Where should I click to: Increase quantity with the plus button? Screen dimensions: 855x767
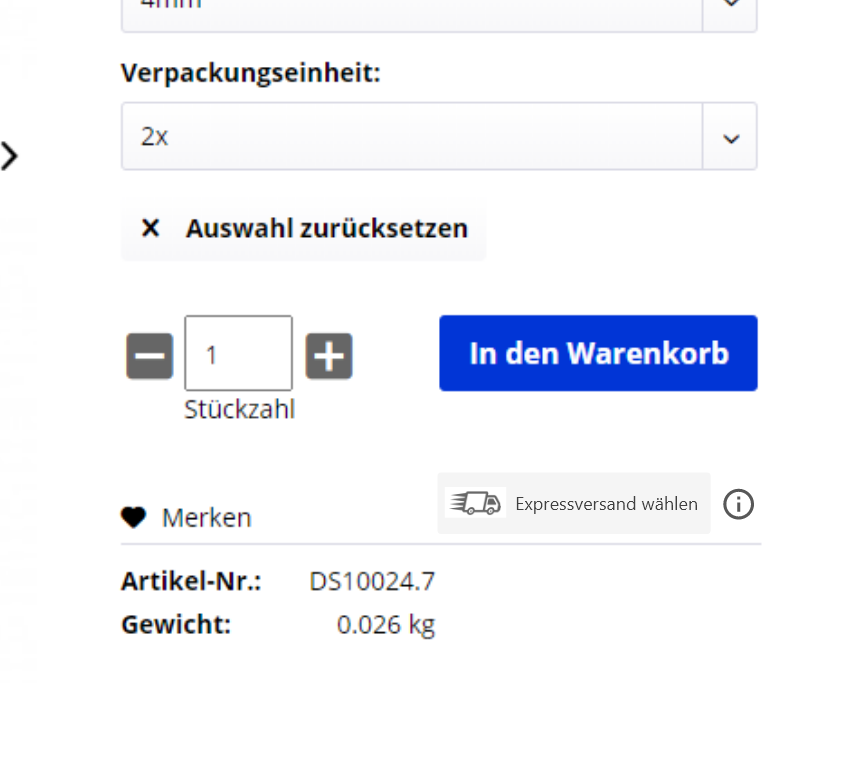[x=329, y=356]
